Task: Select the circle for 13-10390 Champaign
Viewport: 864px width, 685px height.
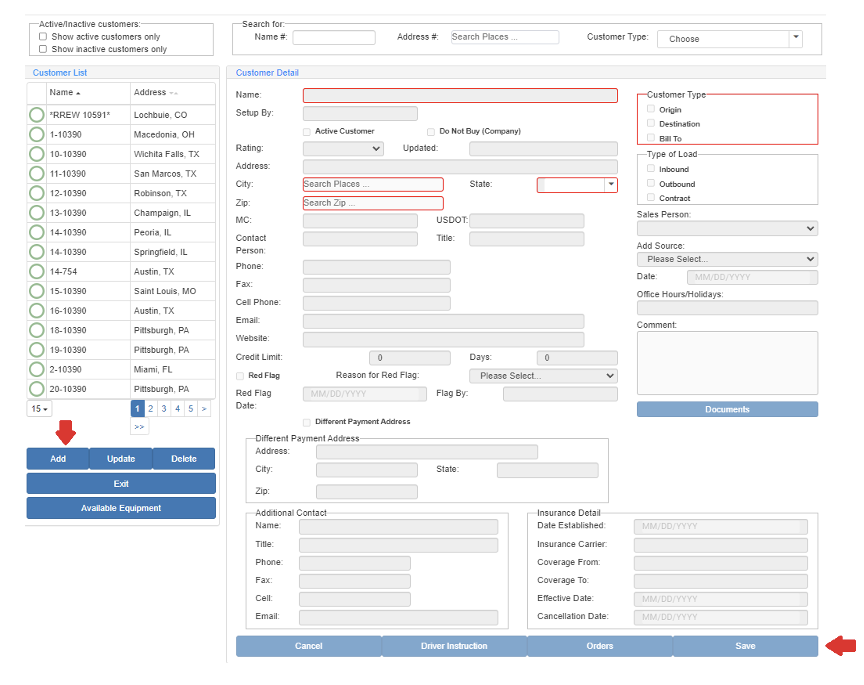Action: (36, 213)
